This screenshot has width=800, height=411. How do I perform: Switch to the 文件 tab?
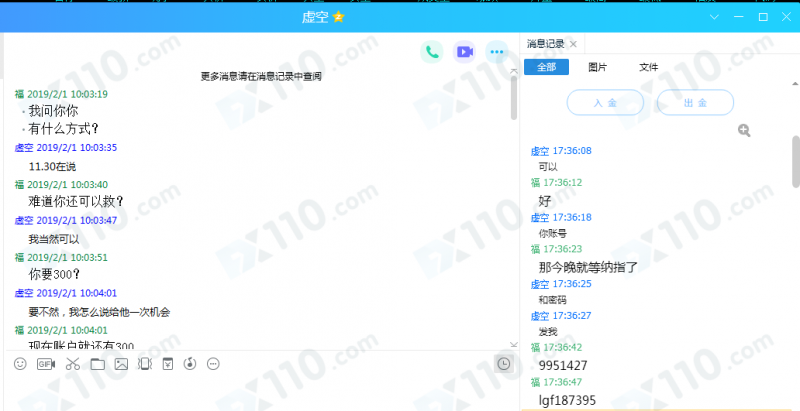pos(648,67)
